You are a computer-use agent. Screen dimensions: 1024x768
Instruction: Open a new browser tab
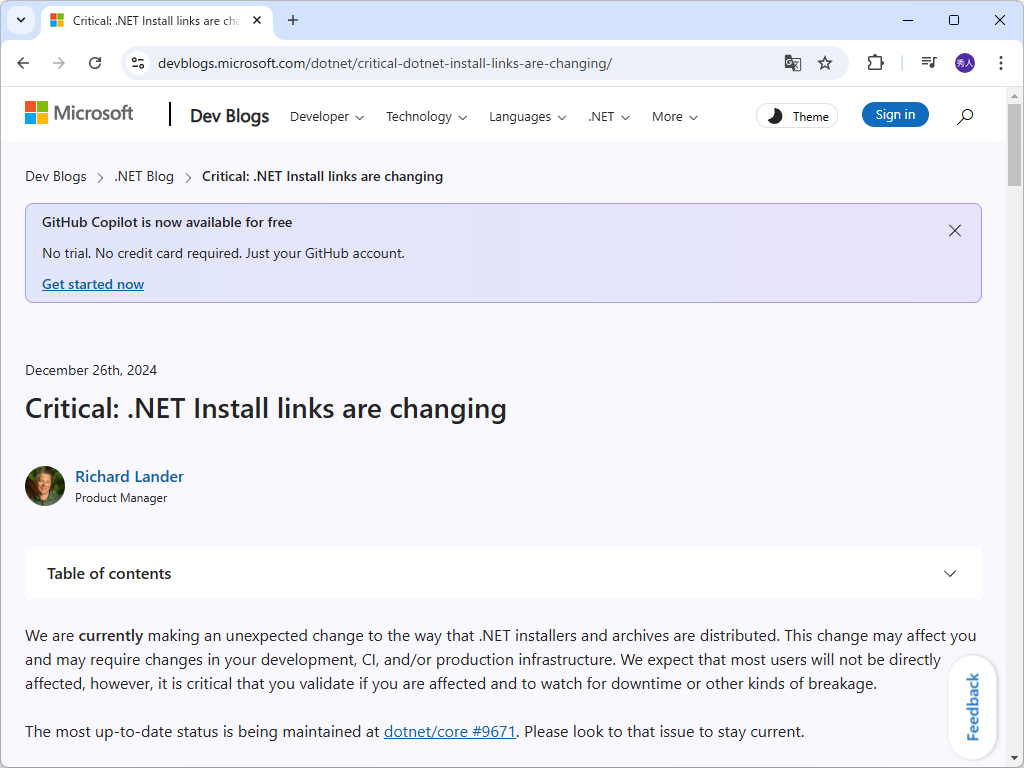tap(293, 20)
